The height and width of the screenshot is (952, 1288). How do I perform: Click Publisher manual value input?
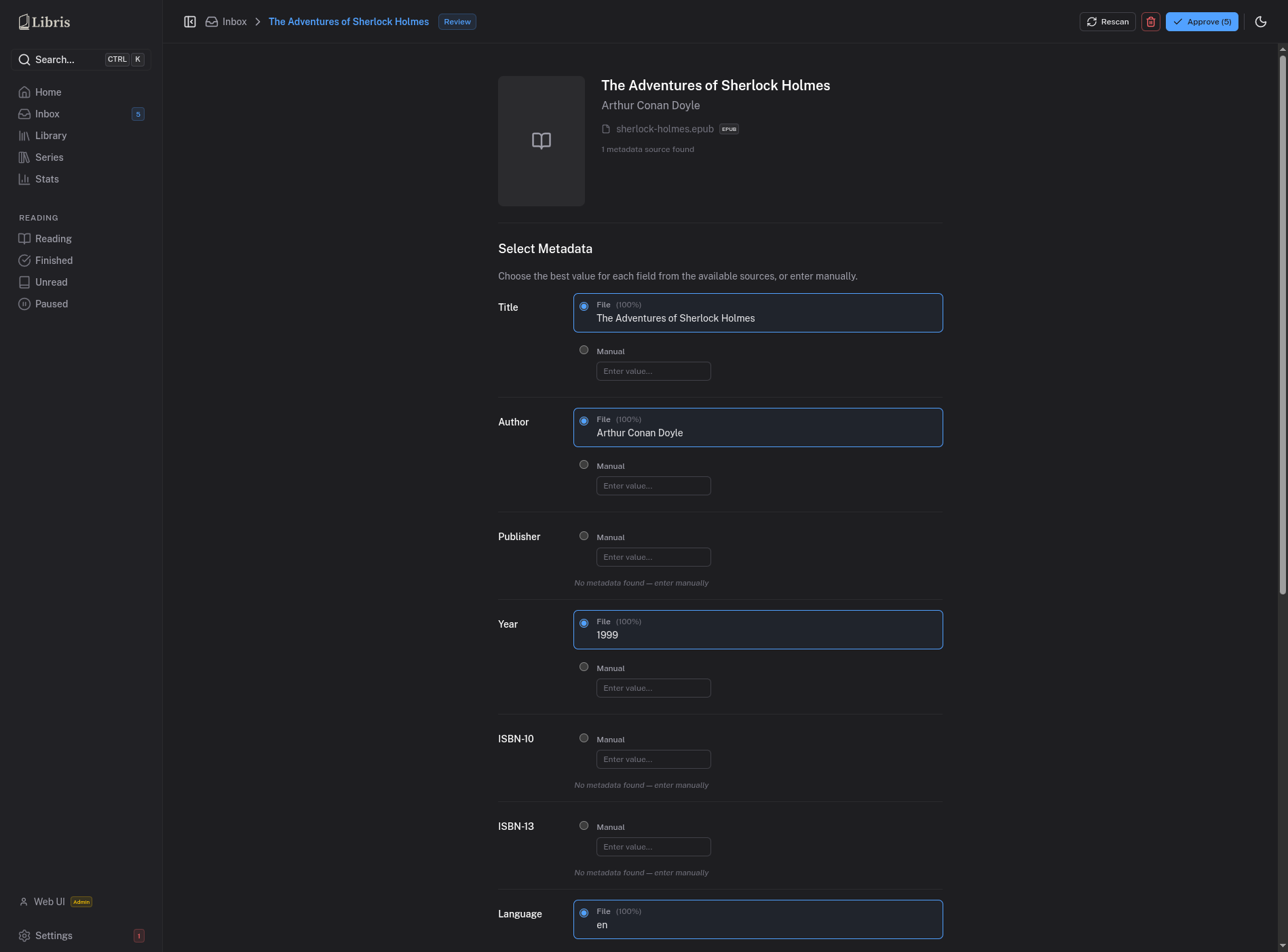coord(654,557)
